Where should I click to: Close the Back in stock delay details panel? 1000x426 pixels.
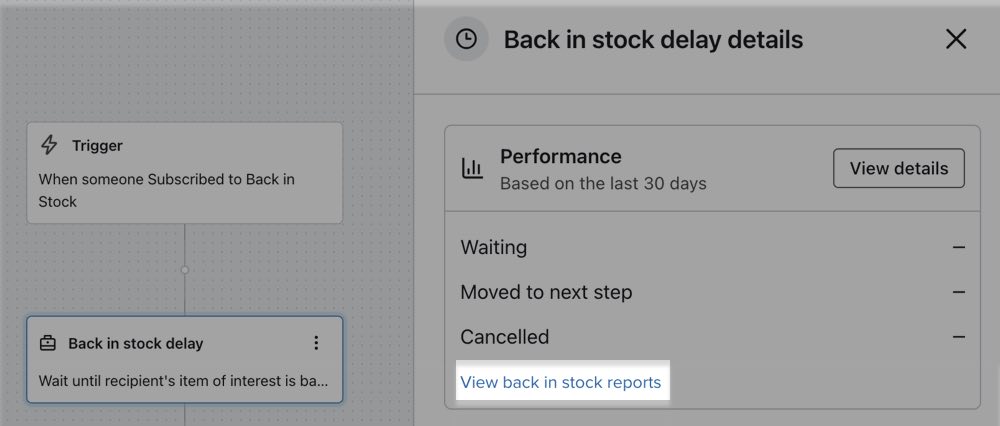click(956, 40)
